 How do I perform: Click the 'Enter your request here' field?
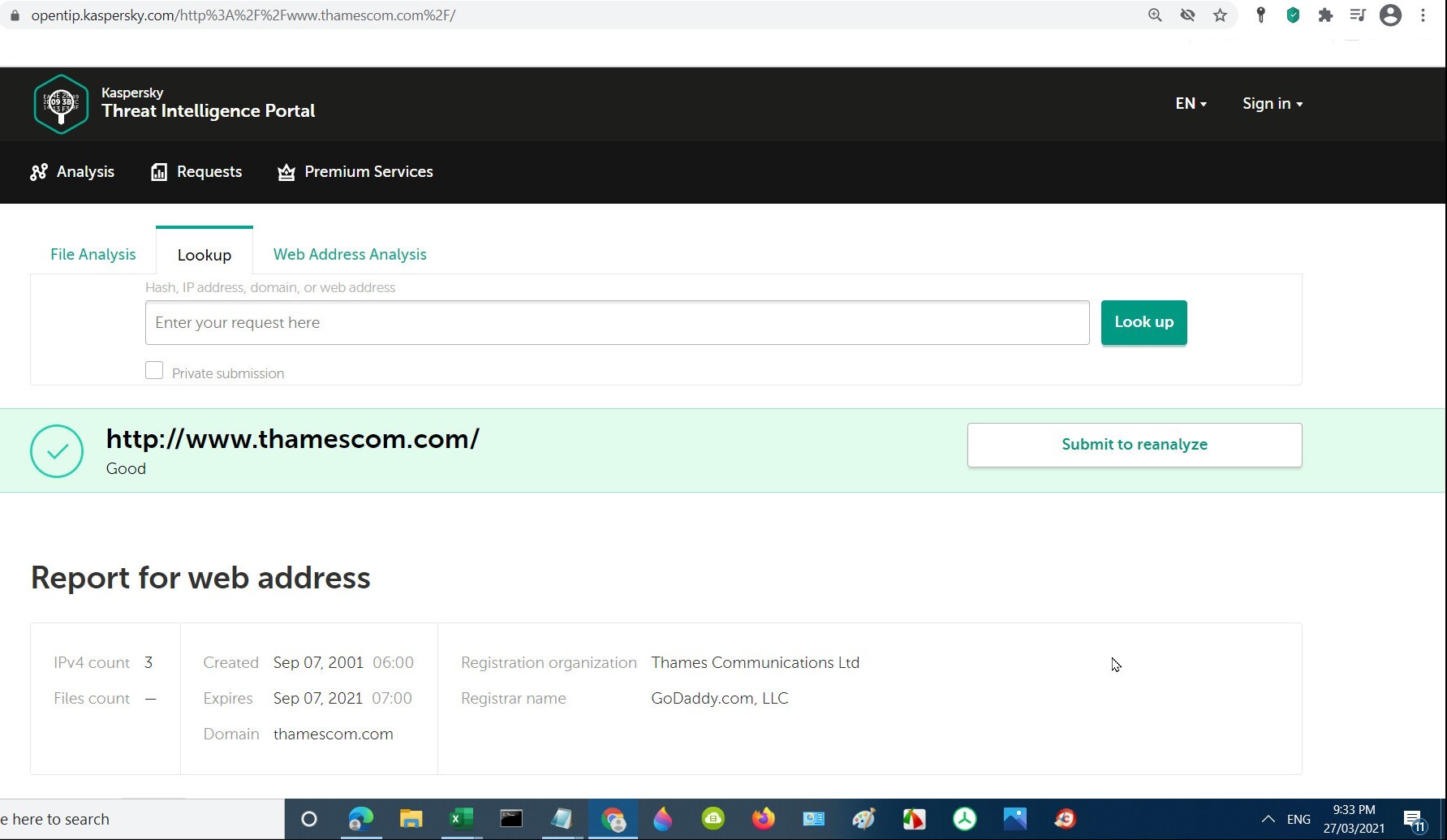617,322
